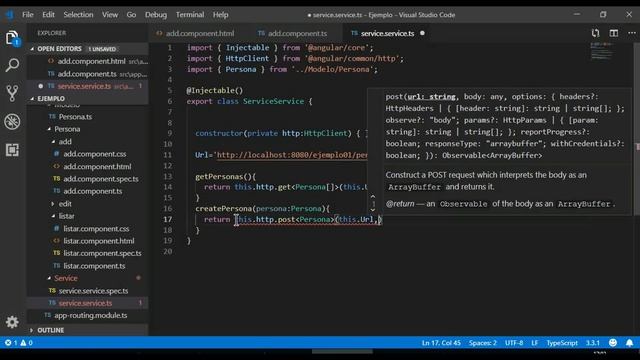640x360 pixels.
Task: Split the editor with the split icon
Action: (613, 33)
